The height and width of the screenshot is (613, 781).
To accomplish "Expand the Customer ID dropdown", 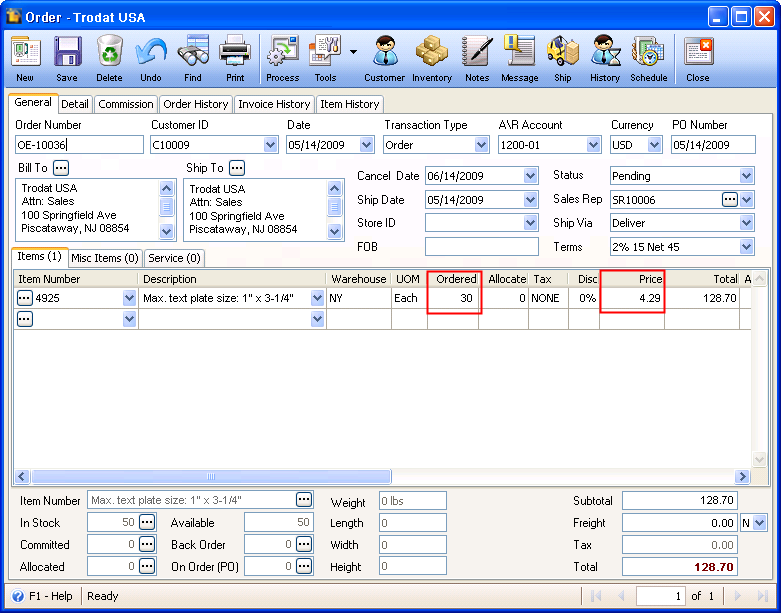I will tap(270, 145).
